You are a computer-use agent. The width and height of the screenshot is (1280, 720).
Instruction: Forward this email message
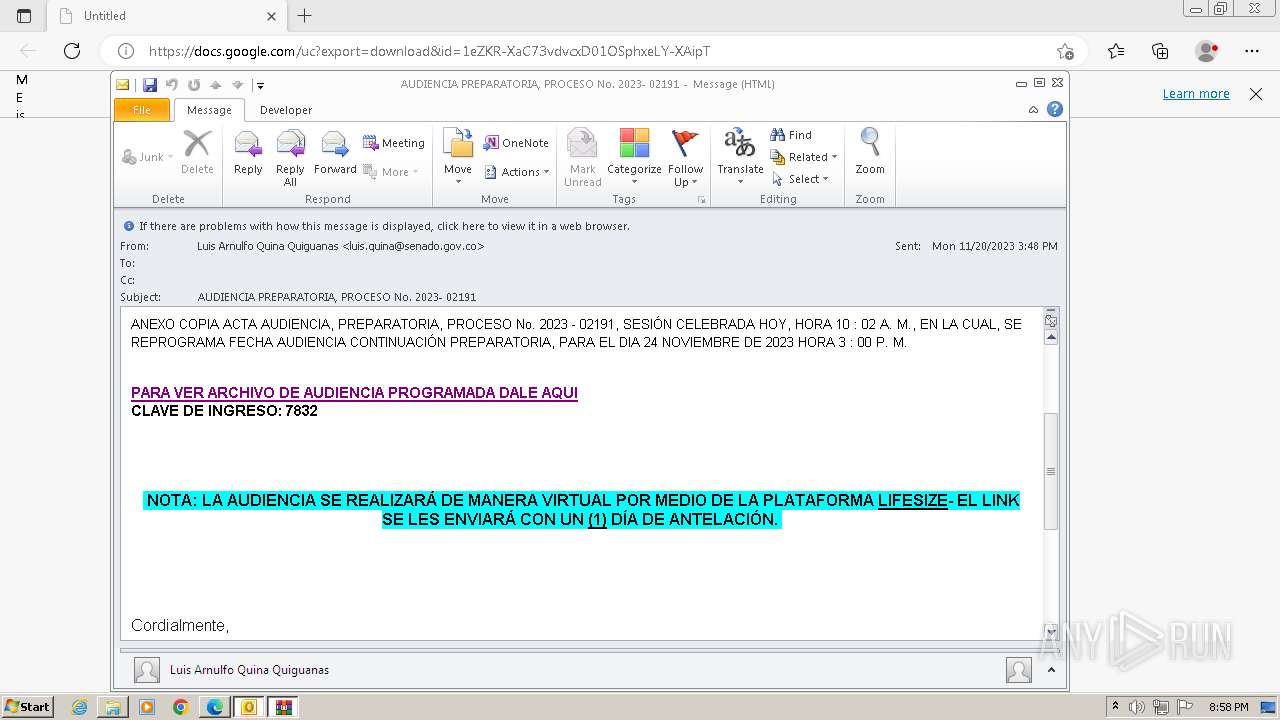click(x=335, y=153)
